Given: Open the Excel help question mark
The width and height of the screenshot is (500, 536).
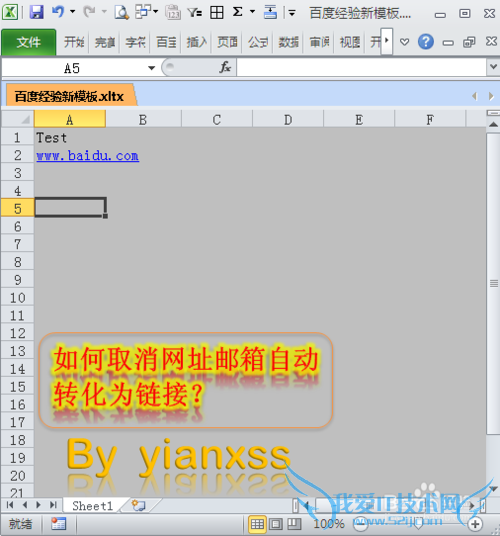Looking at the screenshot, I should click(425, 42).
